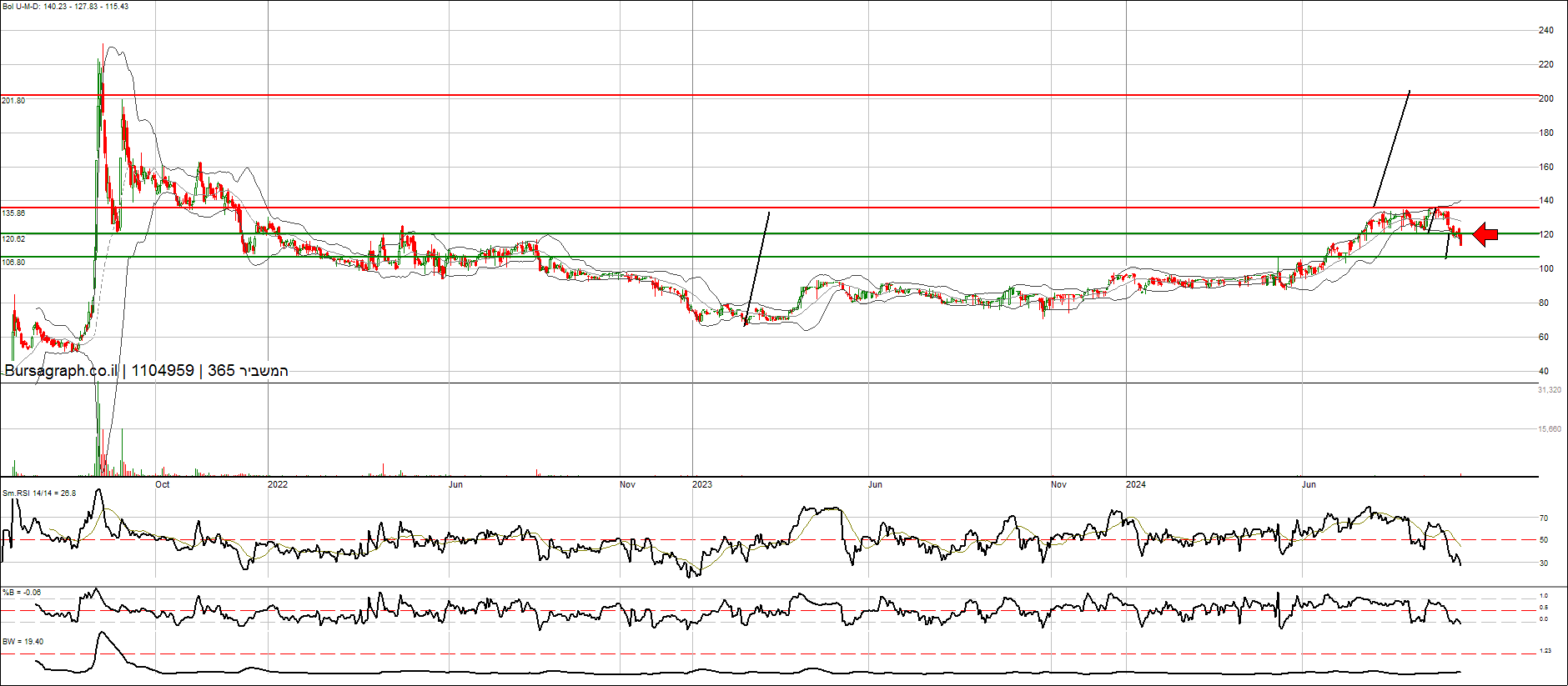Click the 1.23 bandwidth threshold label
Image resolution: width=1568 pixels, height=686 pixels.
pyautogui.click(x=1545, y=651)
